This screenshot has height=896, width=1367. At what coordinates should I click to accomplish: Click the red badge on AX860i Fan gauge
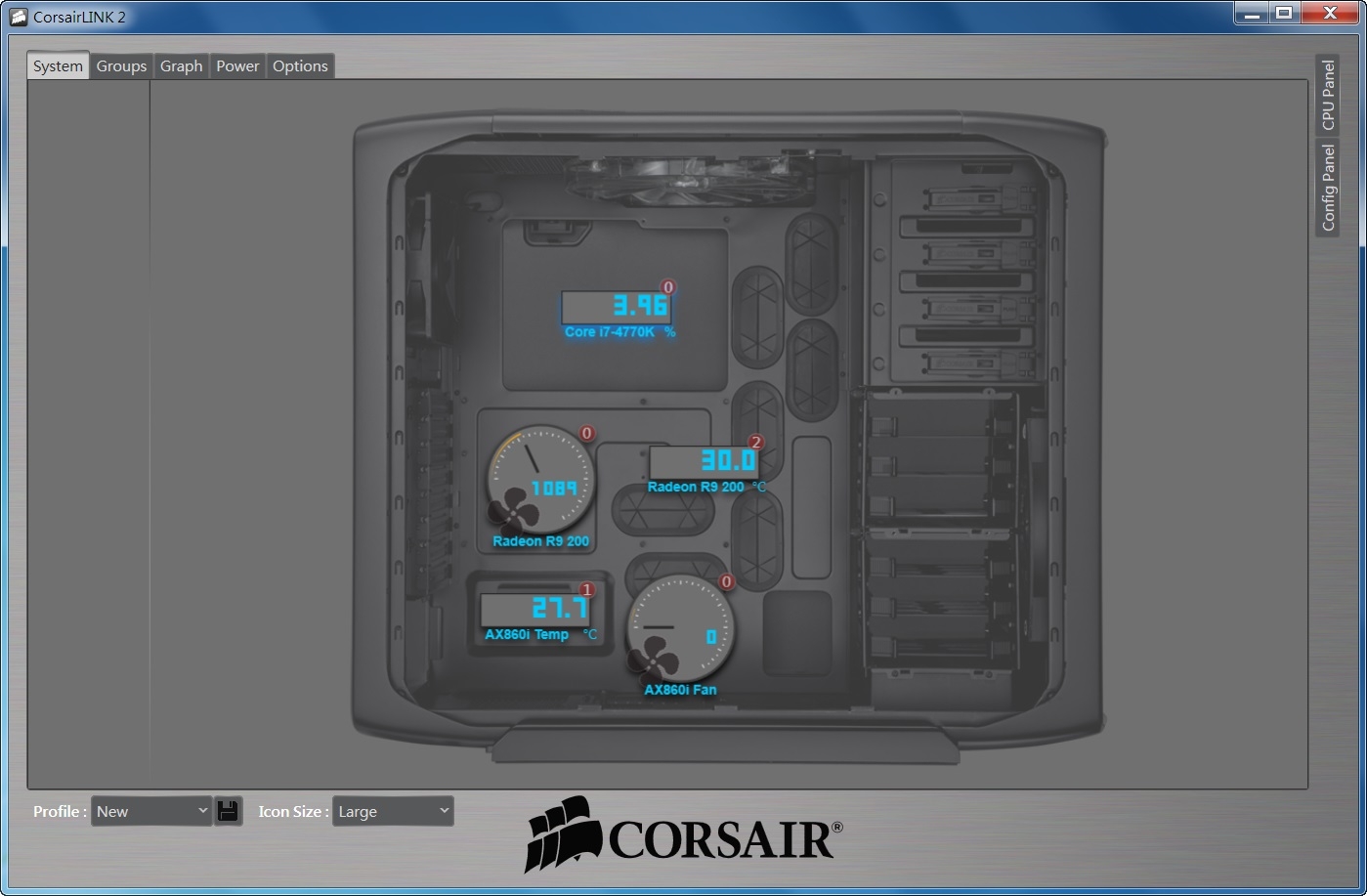[726, 582]
